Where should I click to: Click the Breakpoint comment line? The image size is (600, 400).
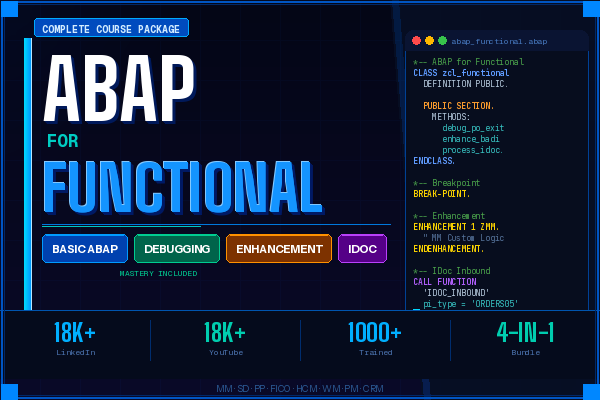point(447,183)
